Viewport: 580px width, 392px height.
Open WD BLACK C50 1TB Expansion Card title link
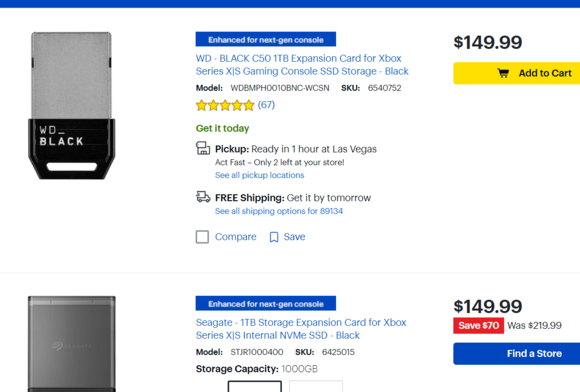[302, 65]
